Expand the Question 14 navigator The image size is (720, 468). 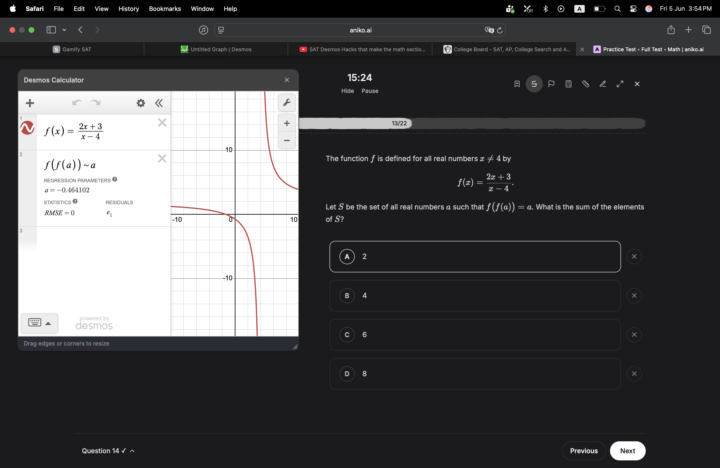108,451
